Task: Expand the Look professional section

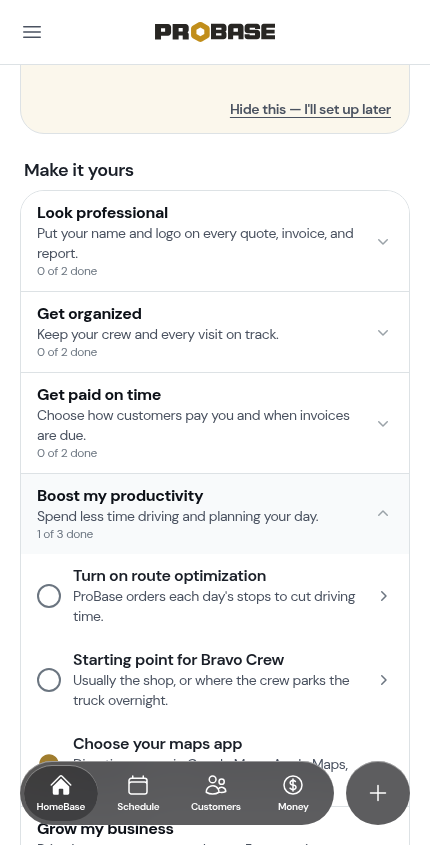Action: pos(215,241)
